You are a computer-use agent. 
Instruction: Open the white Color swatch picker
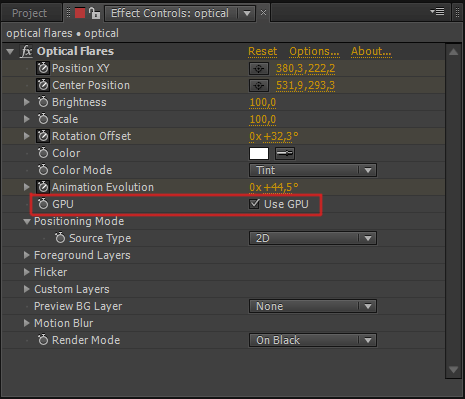pyautogui.click(x=259, y=154)
